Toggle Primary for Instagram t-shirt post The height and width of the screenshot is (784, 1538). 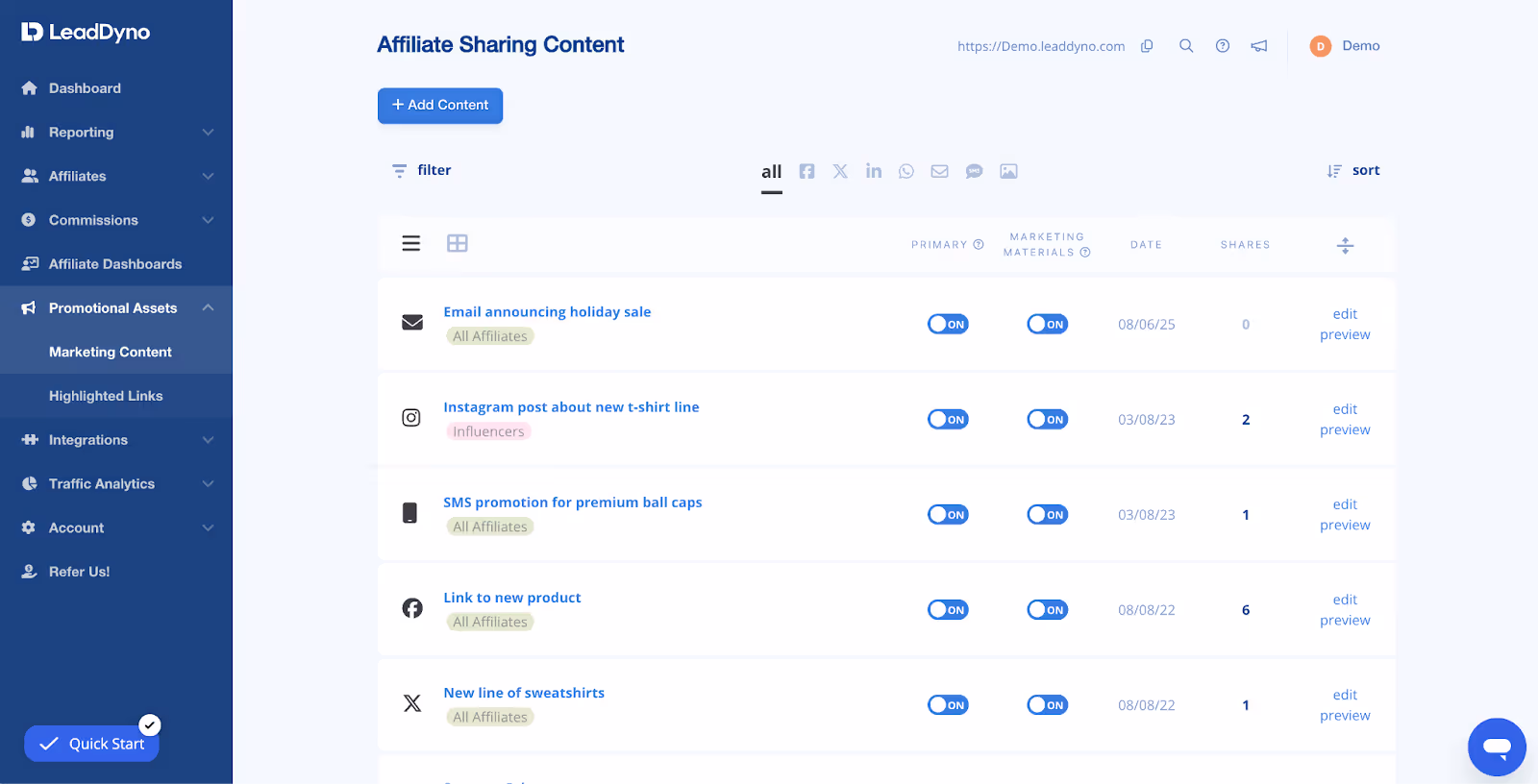[x=948, y=419]
